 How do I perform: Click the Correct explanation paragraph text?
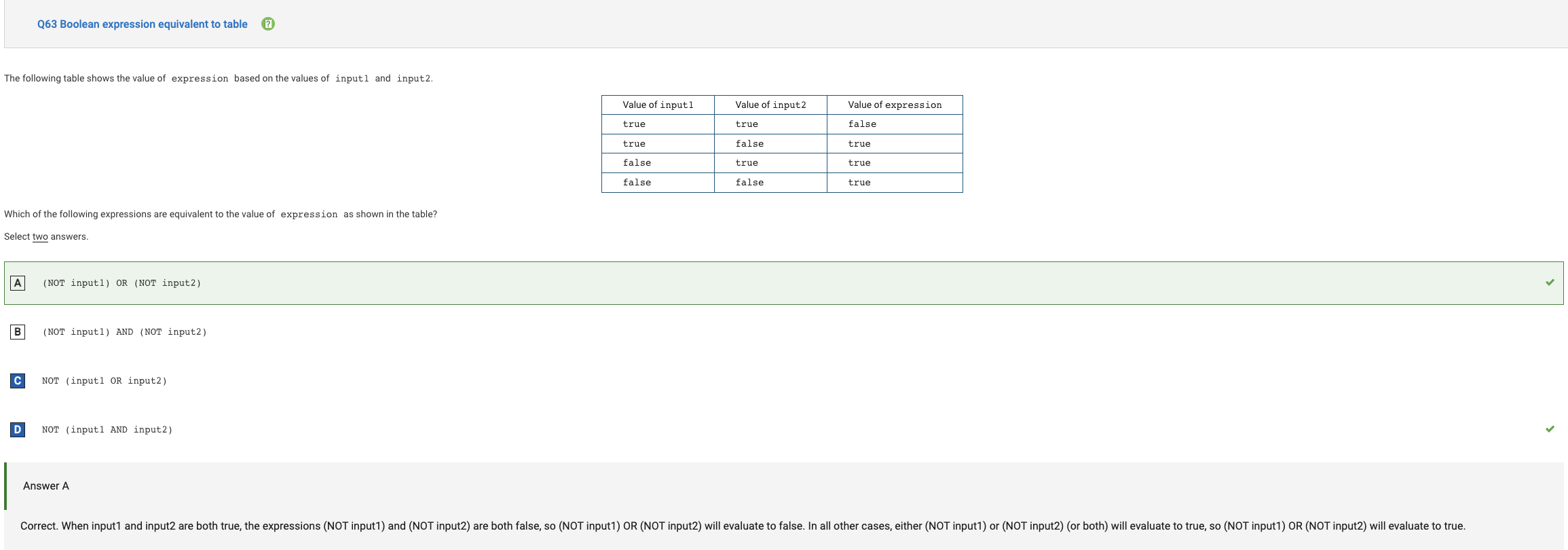[x=743, y=526]
